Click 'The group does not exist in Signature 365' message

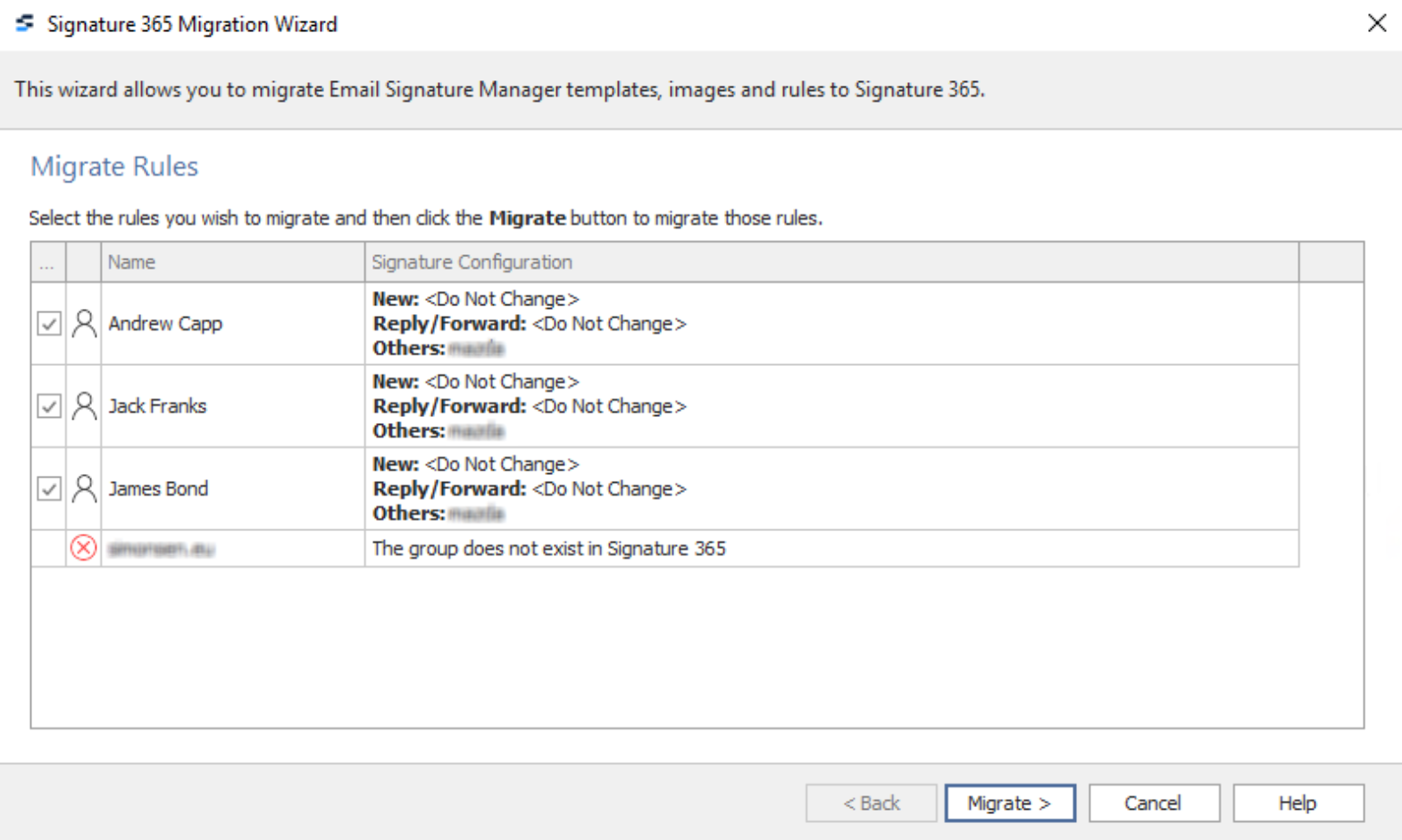(x=548, y=548)
